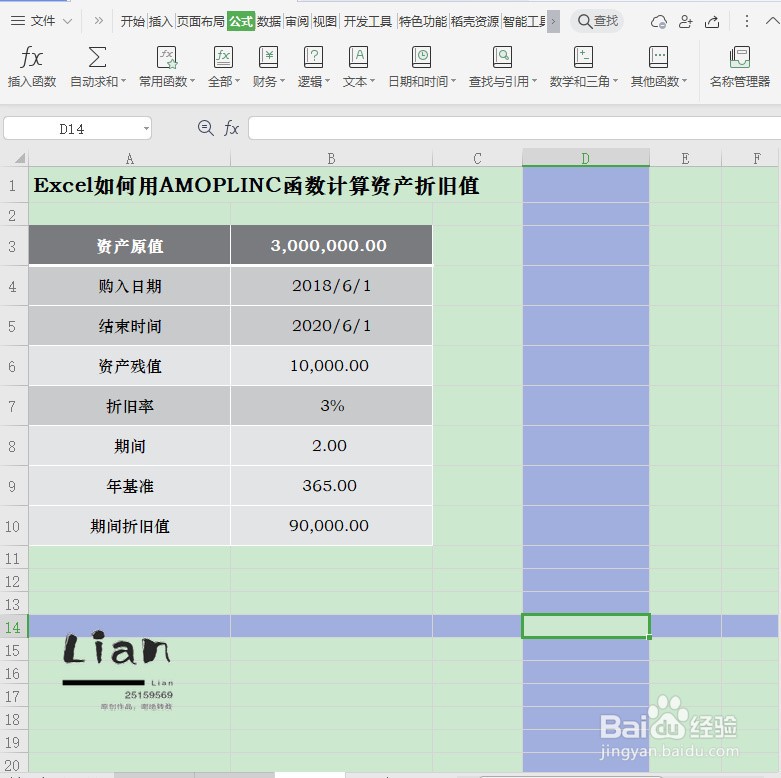Click the zoom magnifier beside formula bar
The width and height of the screenshot is (781, 778).
(205, 129)
